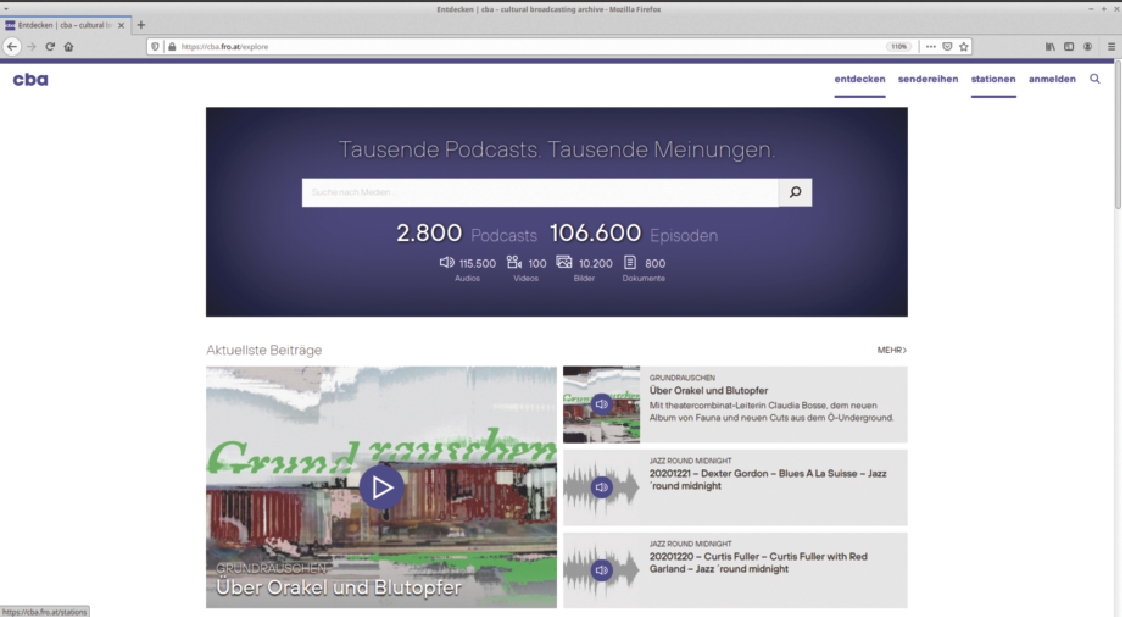Navigate to sendereihen menu item
This screenshot has width=1122, height=617.
pyautogui.click(x=927, y=79)
